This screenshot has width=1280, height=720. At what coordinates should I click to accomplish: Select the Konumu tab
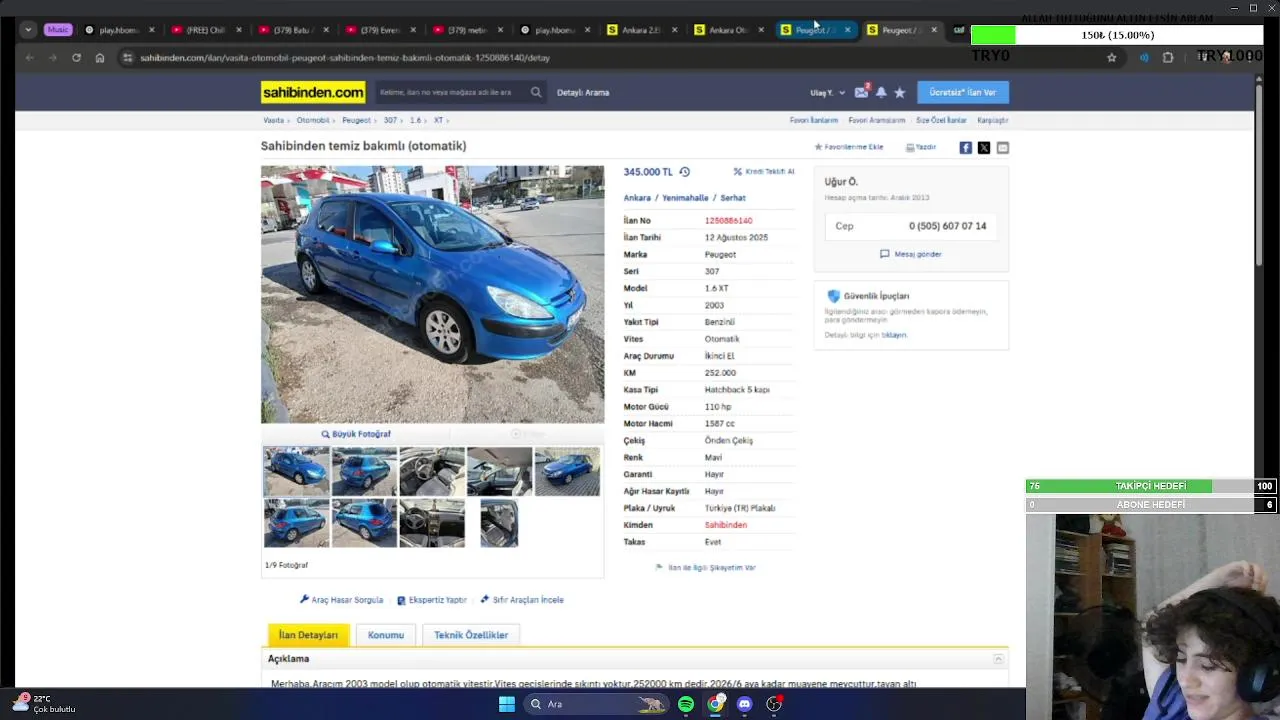pos(386,635)
